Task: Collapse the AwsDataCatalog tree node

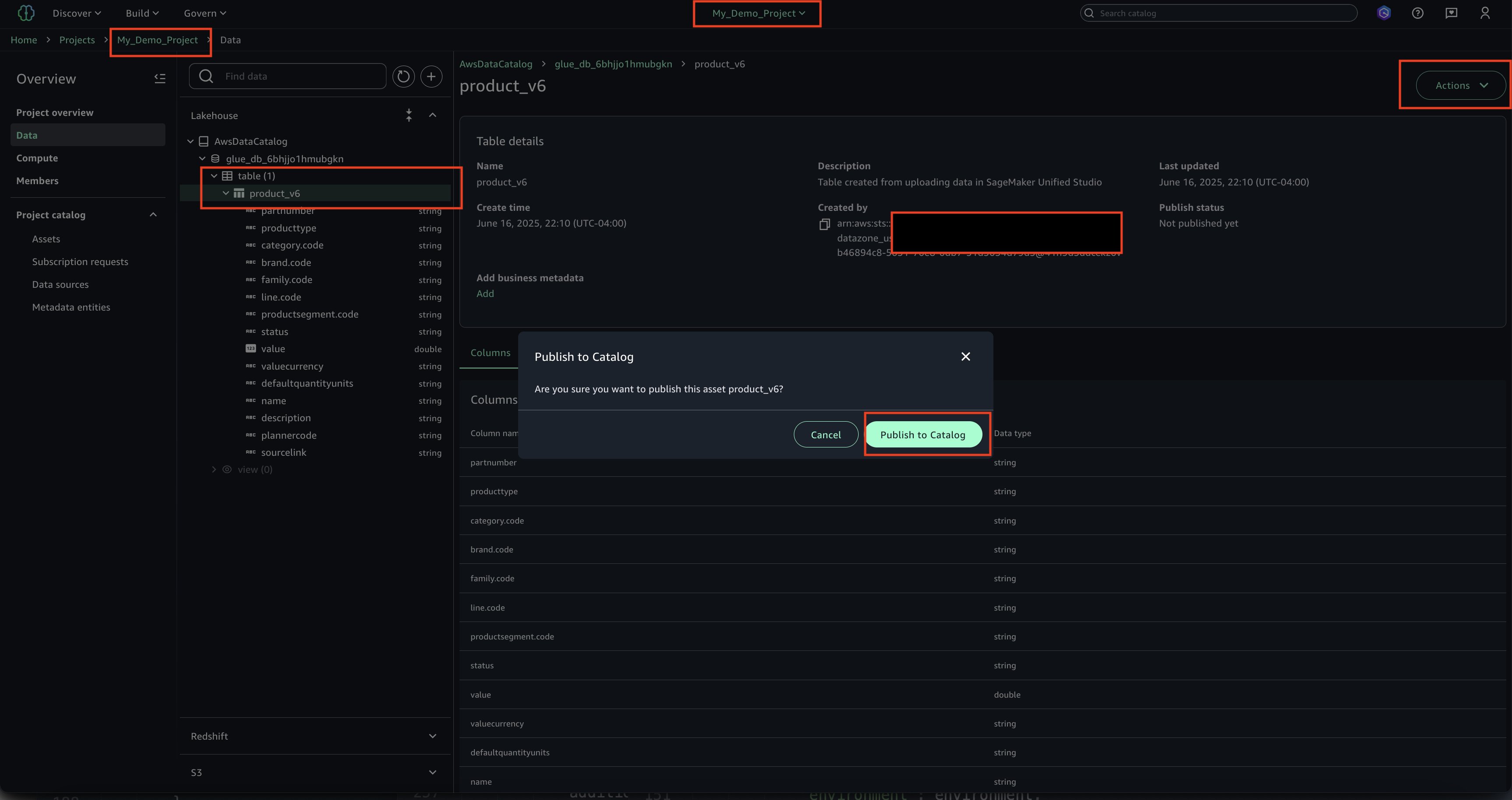Action: pos(191,141)
